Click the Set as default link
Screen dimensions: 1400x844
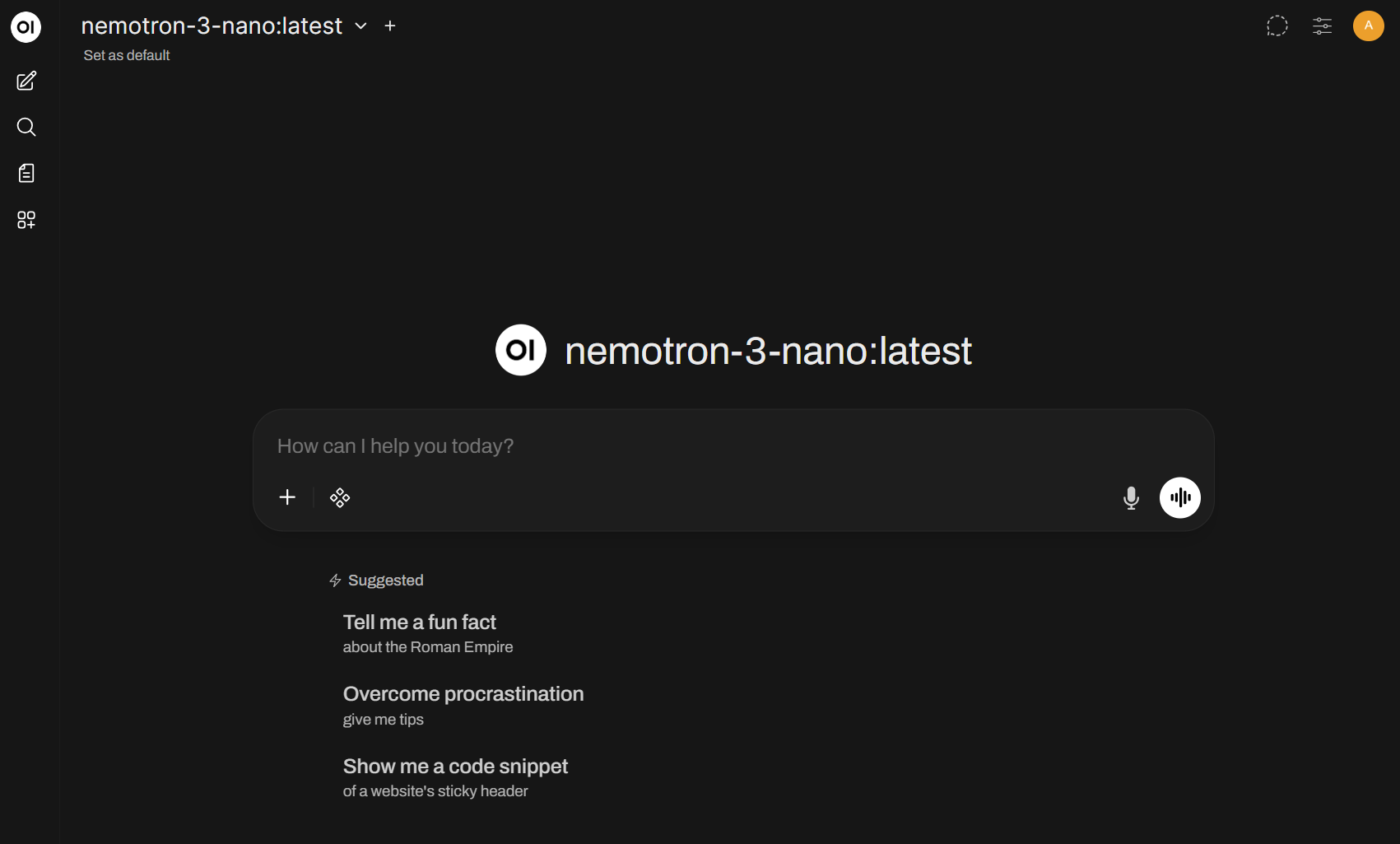point(126,55)
